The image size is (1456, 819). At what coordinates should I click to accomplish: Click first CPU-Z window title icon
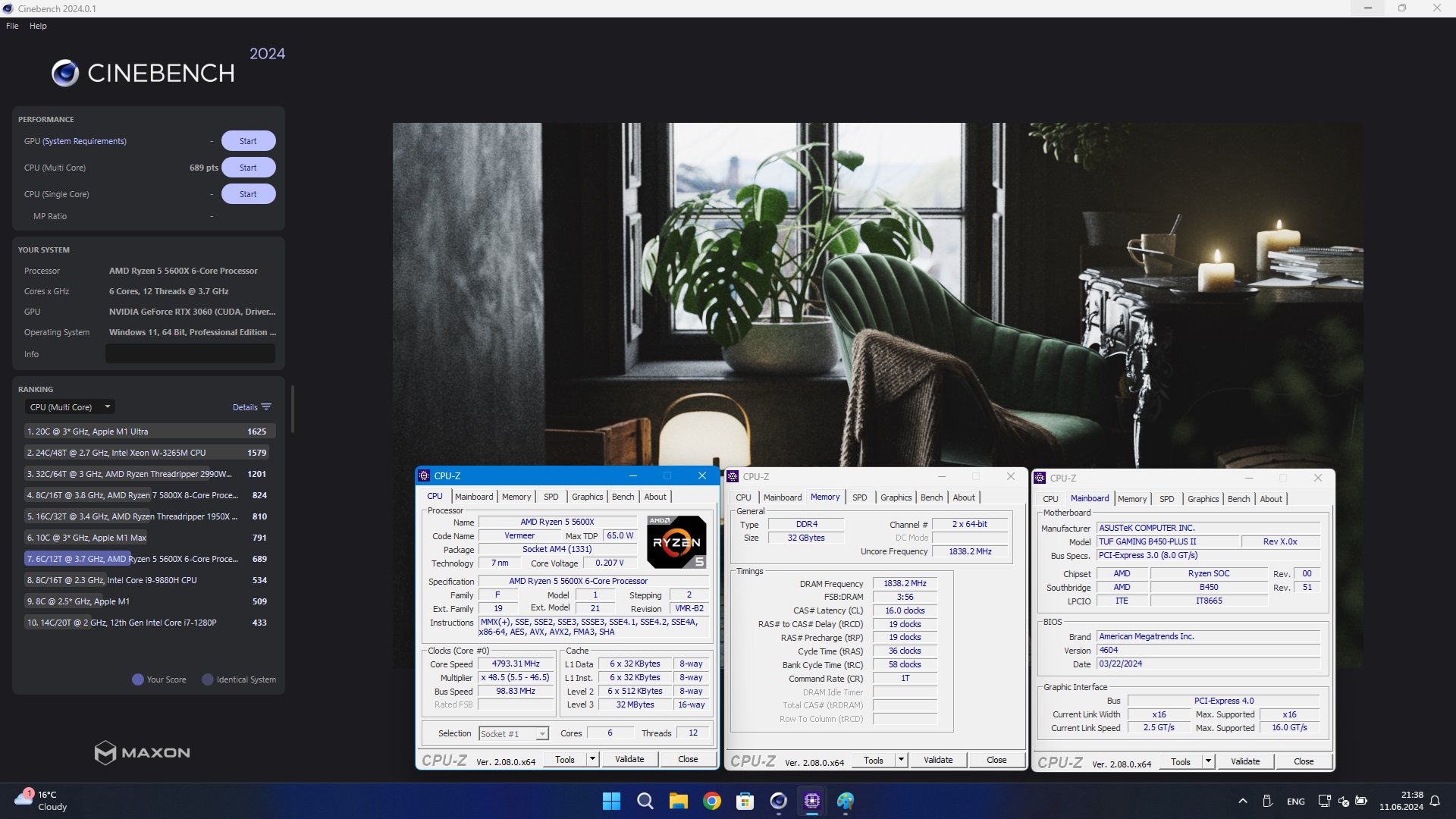pyautogui.click(x=425, y=475)
